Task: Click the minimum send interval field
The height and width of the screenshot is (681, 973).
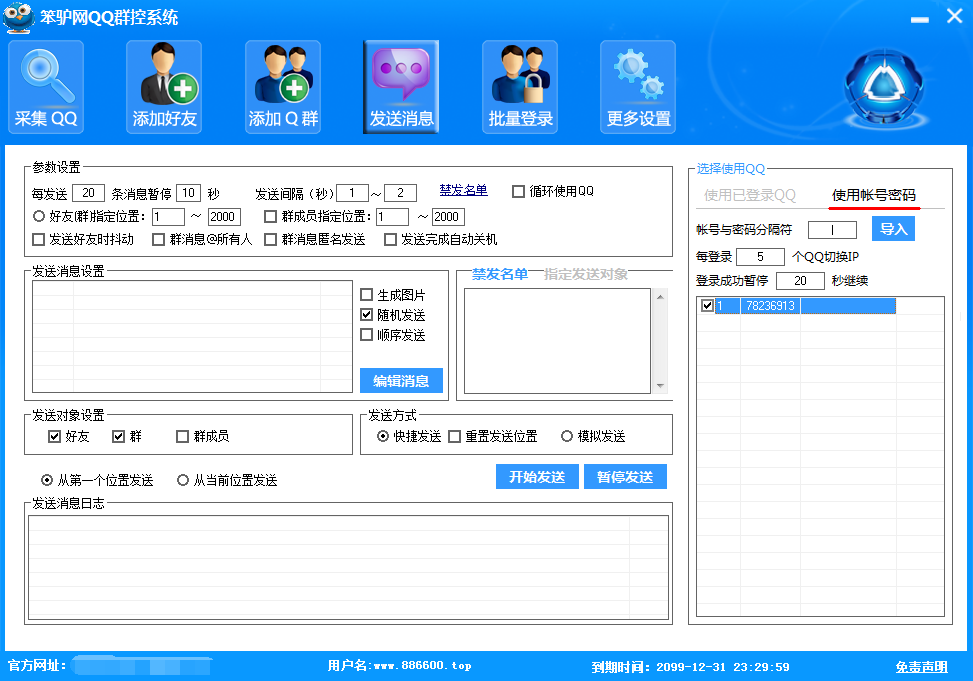Action: (x=352, y=193)
